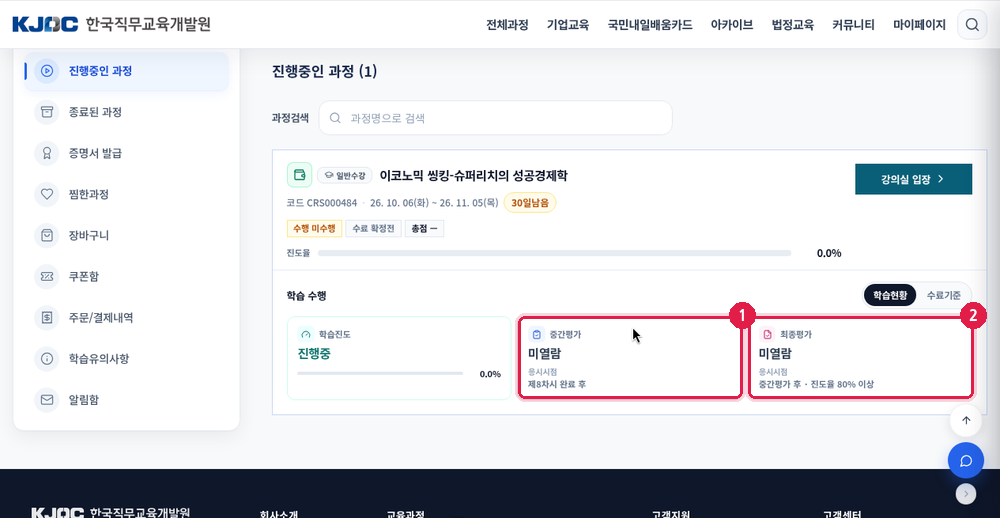This screenshot has height=518, width=1000.
Task: Click the scroll-to-top arrow button
Action: pos(966,420)
